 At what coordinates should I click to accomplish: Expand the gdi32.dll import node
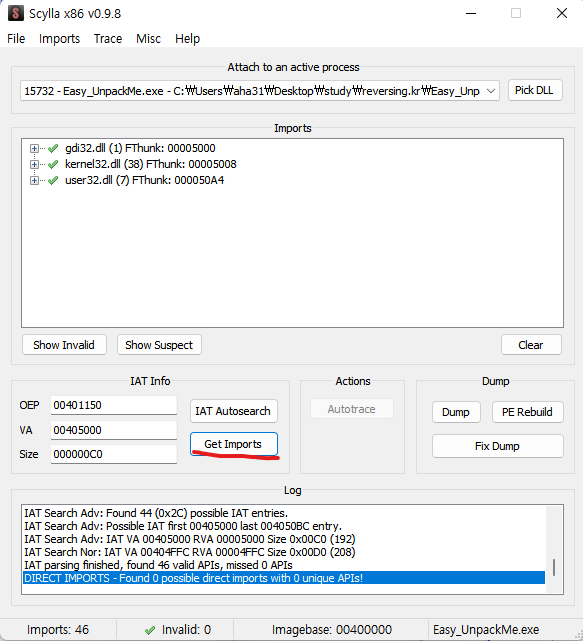[34, 148]
